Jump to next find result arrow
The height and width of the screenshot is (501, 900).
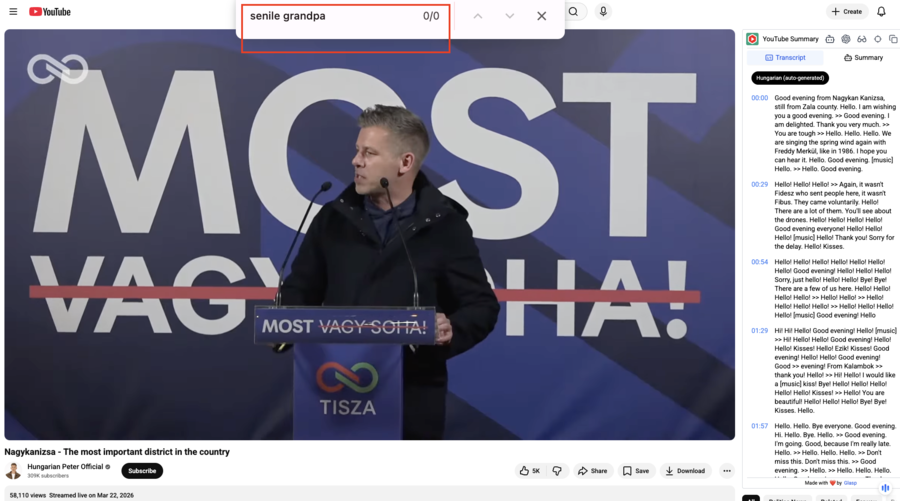(x=510, y=16)
